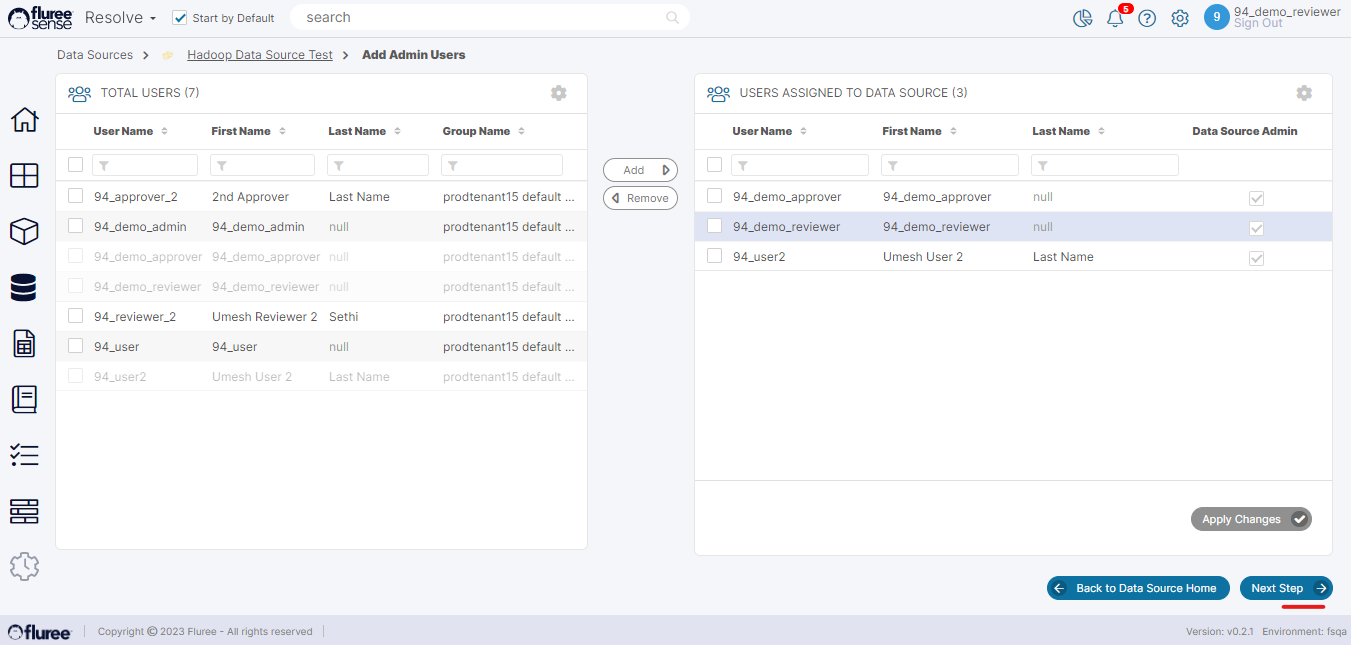Screen dimensions: 1351x645
Task: Open the checklist icon in sidebar
Action: [24, 456]
